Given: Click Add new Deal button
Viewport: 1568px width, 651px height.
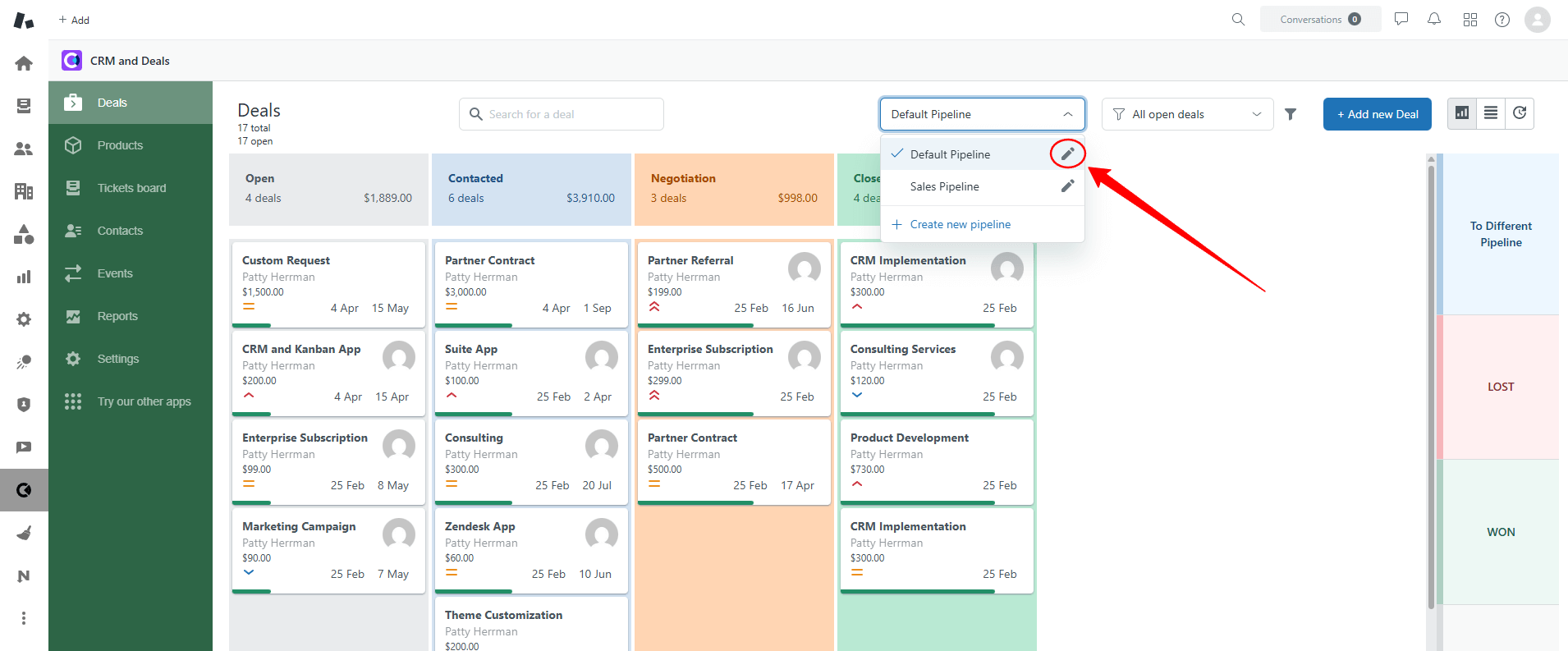Looking at the screenshot, I should [x=1377, y=114].
